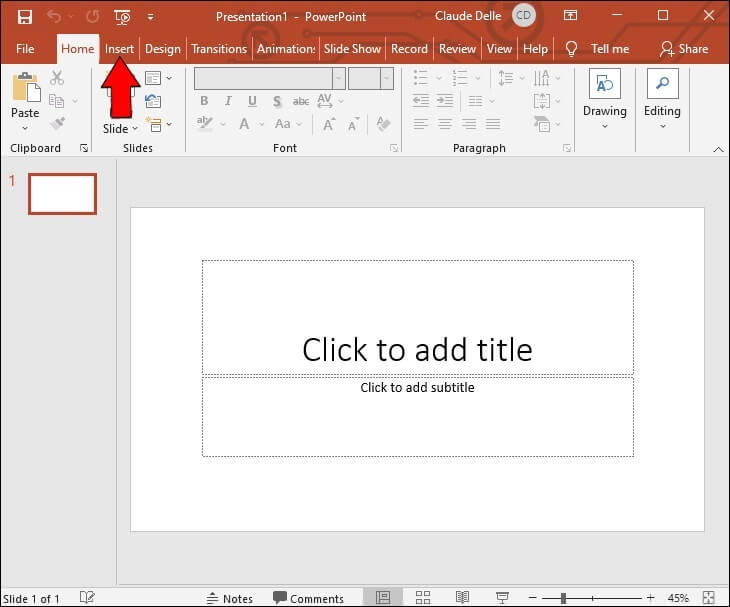Click the spell check icon in status bar
This screenshot has height=607, width=730.
click(x=87, y=598)
